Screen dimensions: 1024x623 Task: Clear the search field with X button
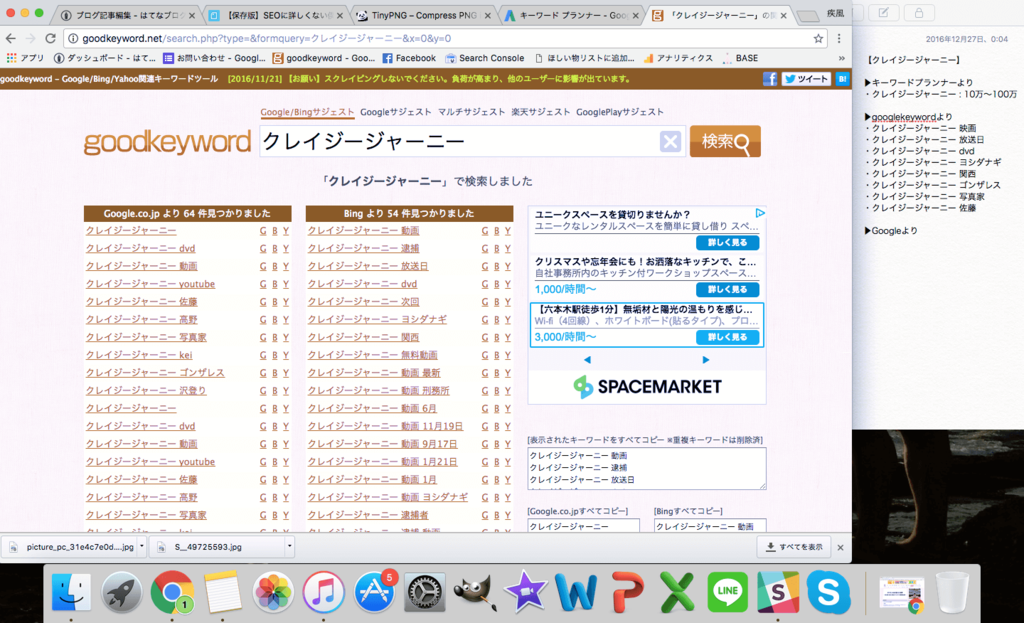coord(670,141)
